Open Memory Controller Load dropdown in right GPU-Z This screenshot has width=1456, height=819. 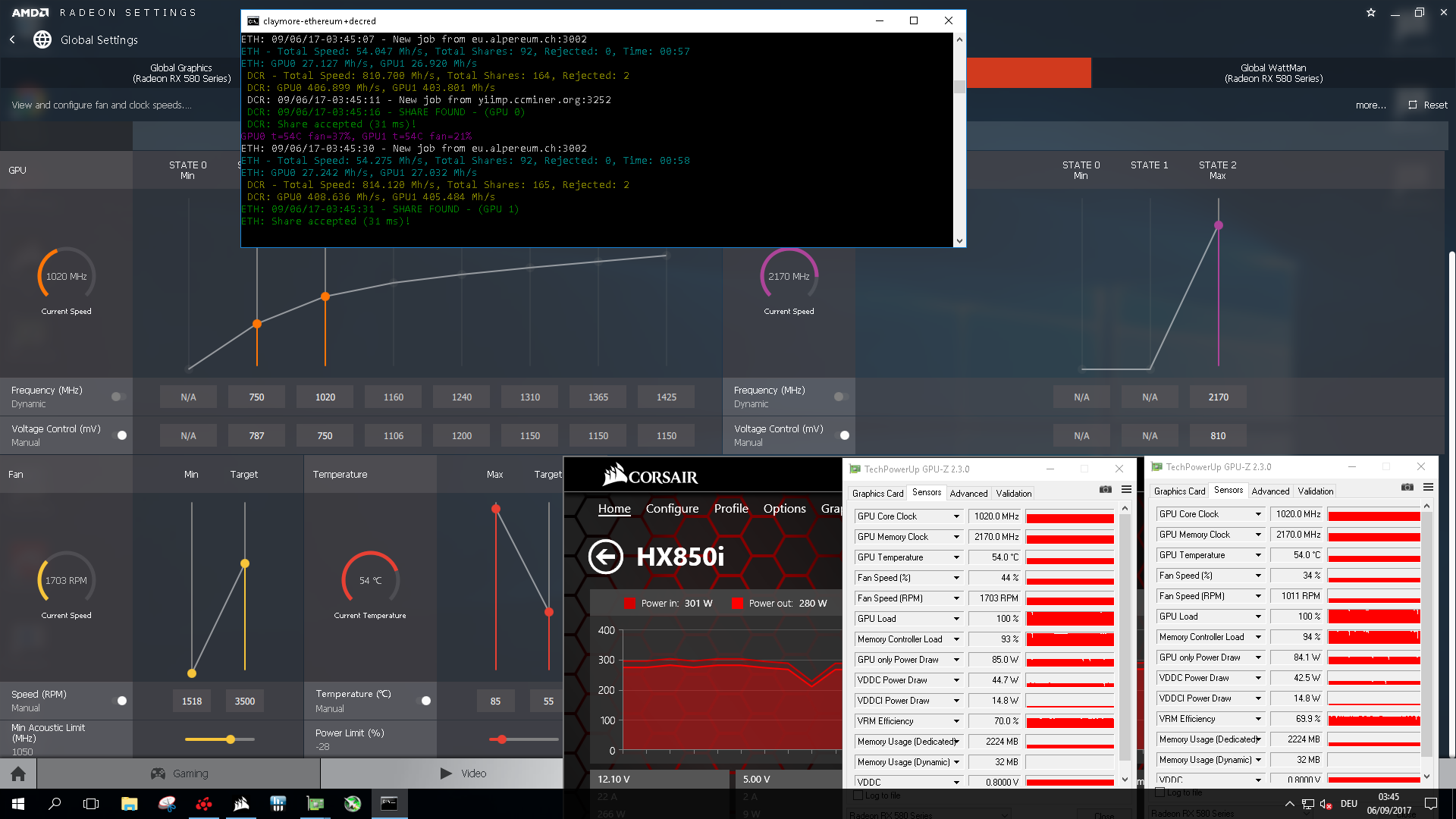click(1258, 637)
